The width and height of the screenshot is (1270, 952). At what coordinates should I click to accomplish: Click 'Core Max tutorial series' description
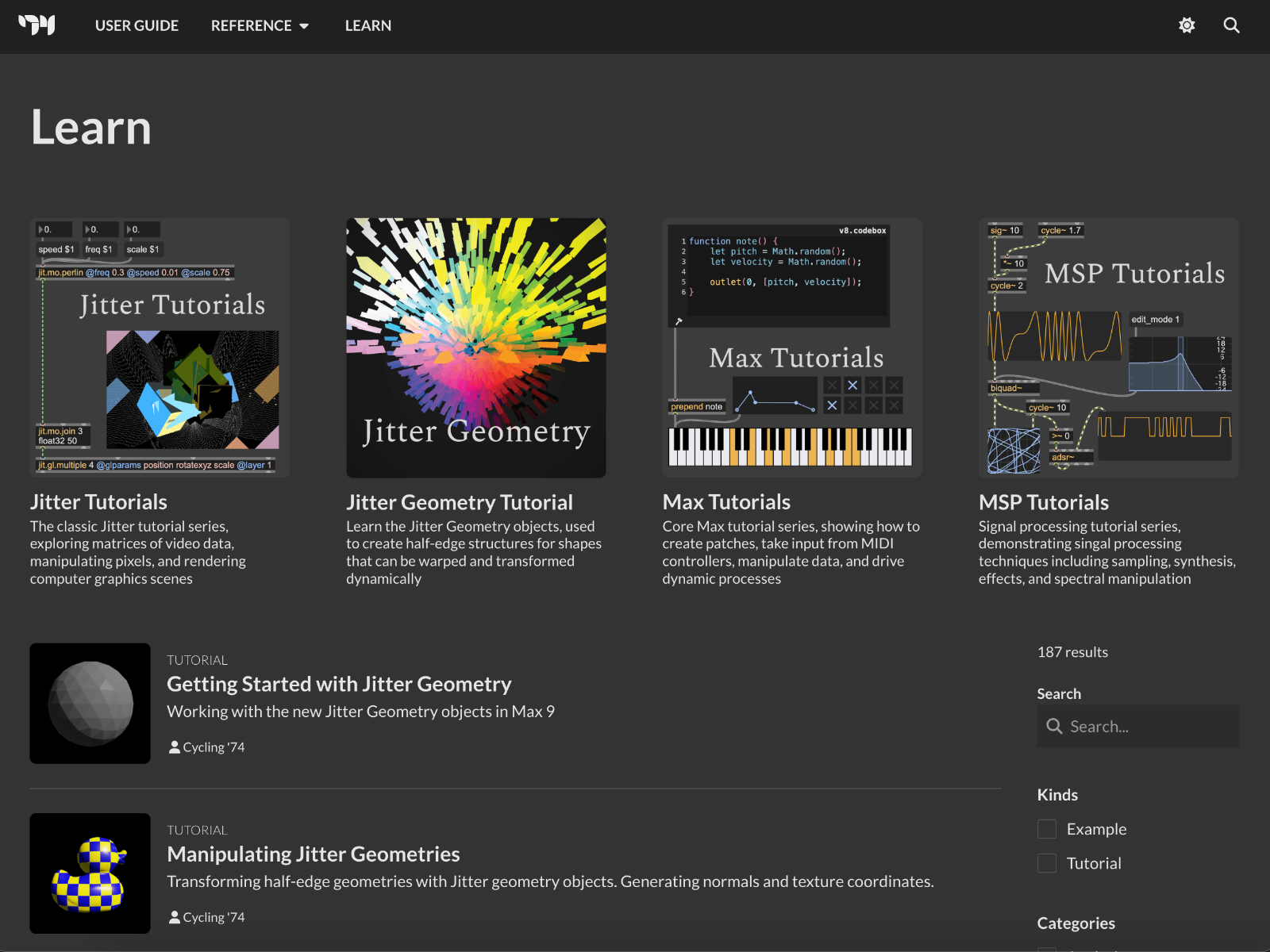pos(791,552)
